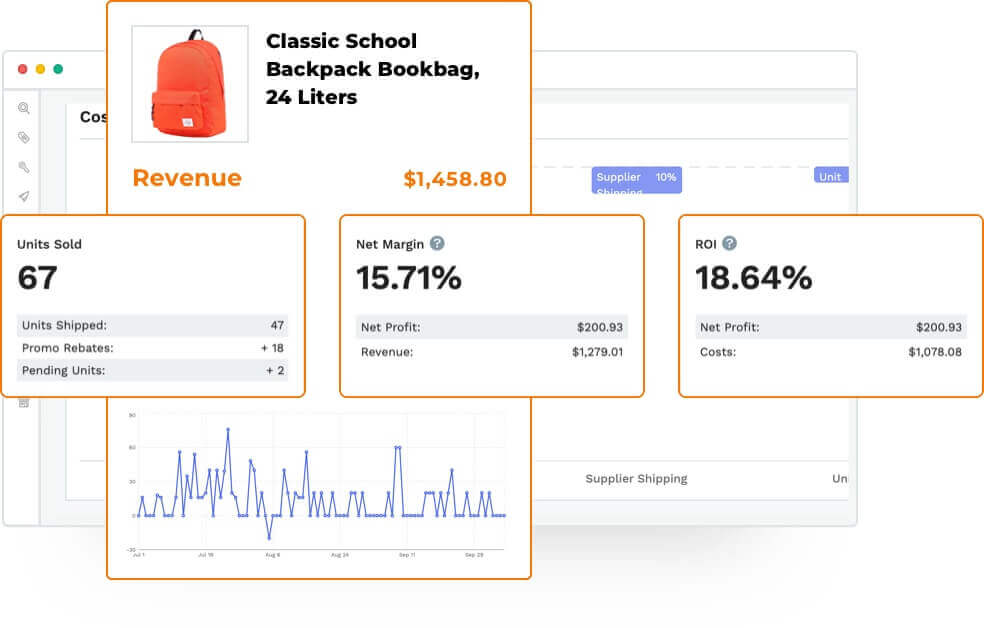Screen dimensions: 984x628
Task: Select the tag icon in left sidebar
Action: [24, 137]
